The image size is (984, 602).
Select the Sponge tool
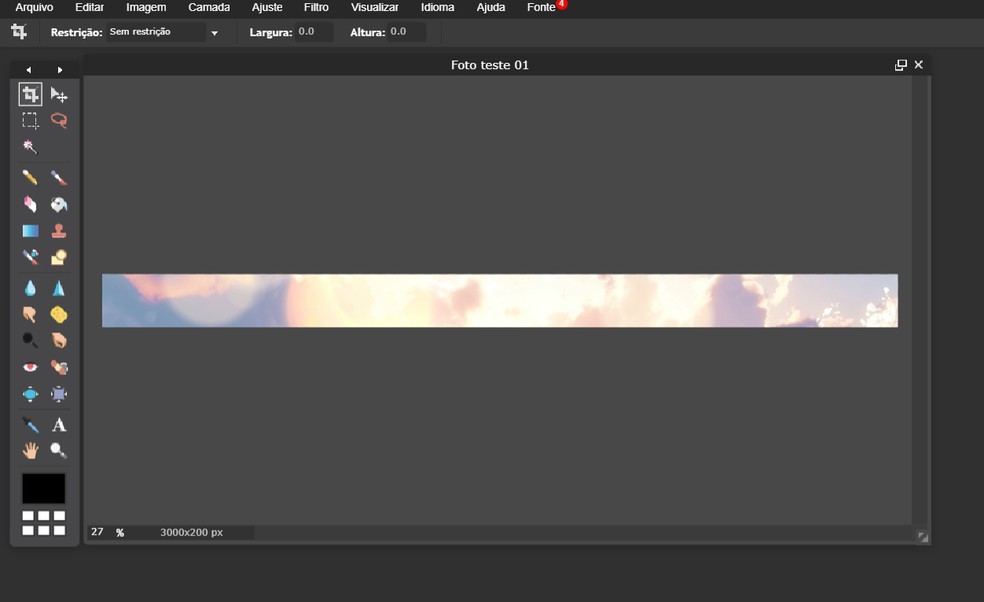click(59, 314)
